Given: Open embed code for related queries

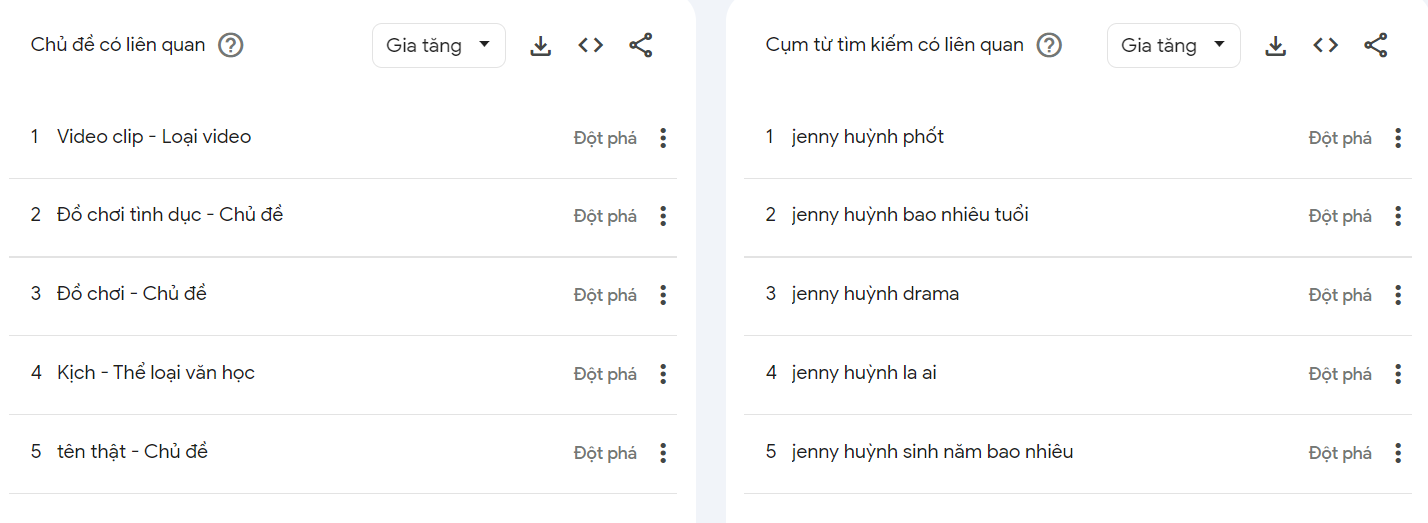Looking at the screenshot, I should [x=1326, y=46].
